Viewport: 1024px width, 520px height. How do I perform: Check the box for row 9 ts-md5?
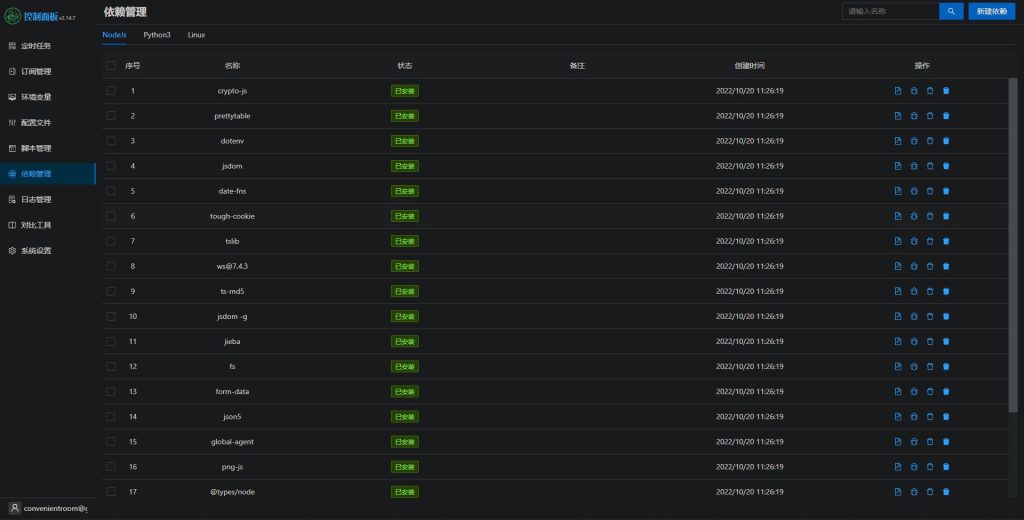click(x=111, y=291)
